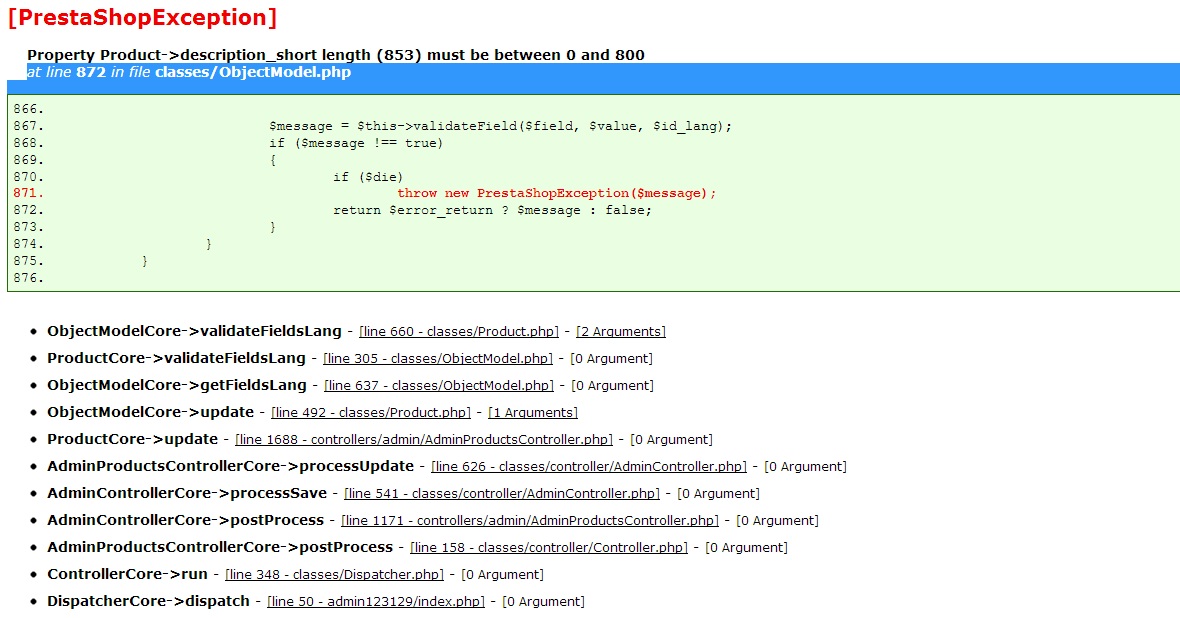Open line 305 classes/ObjectModel.php link

click(x=437, y=359)
